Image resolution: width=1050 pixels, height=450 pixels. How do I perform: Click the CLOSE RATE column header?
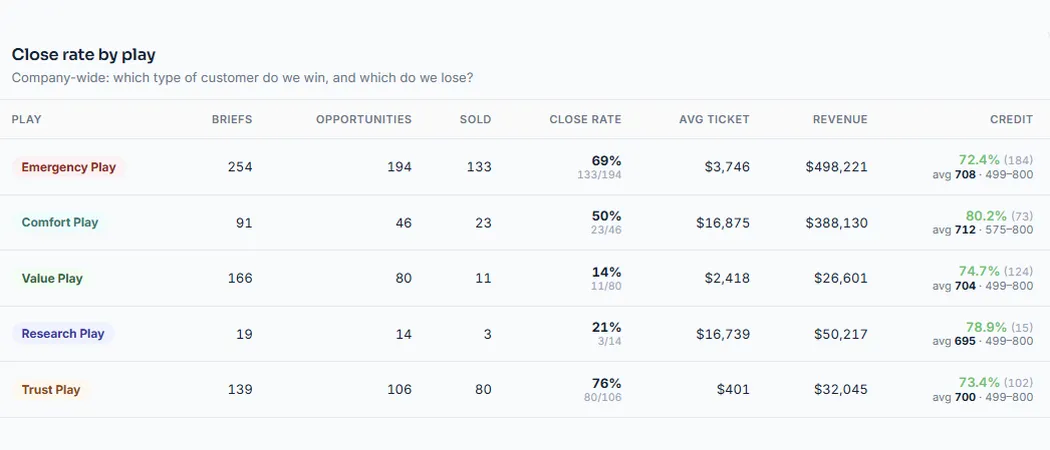click(x=585, y=119)
